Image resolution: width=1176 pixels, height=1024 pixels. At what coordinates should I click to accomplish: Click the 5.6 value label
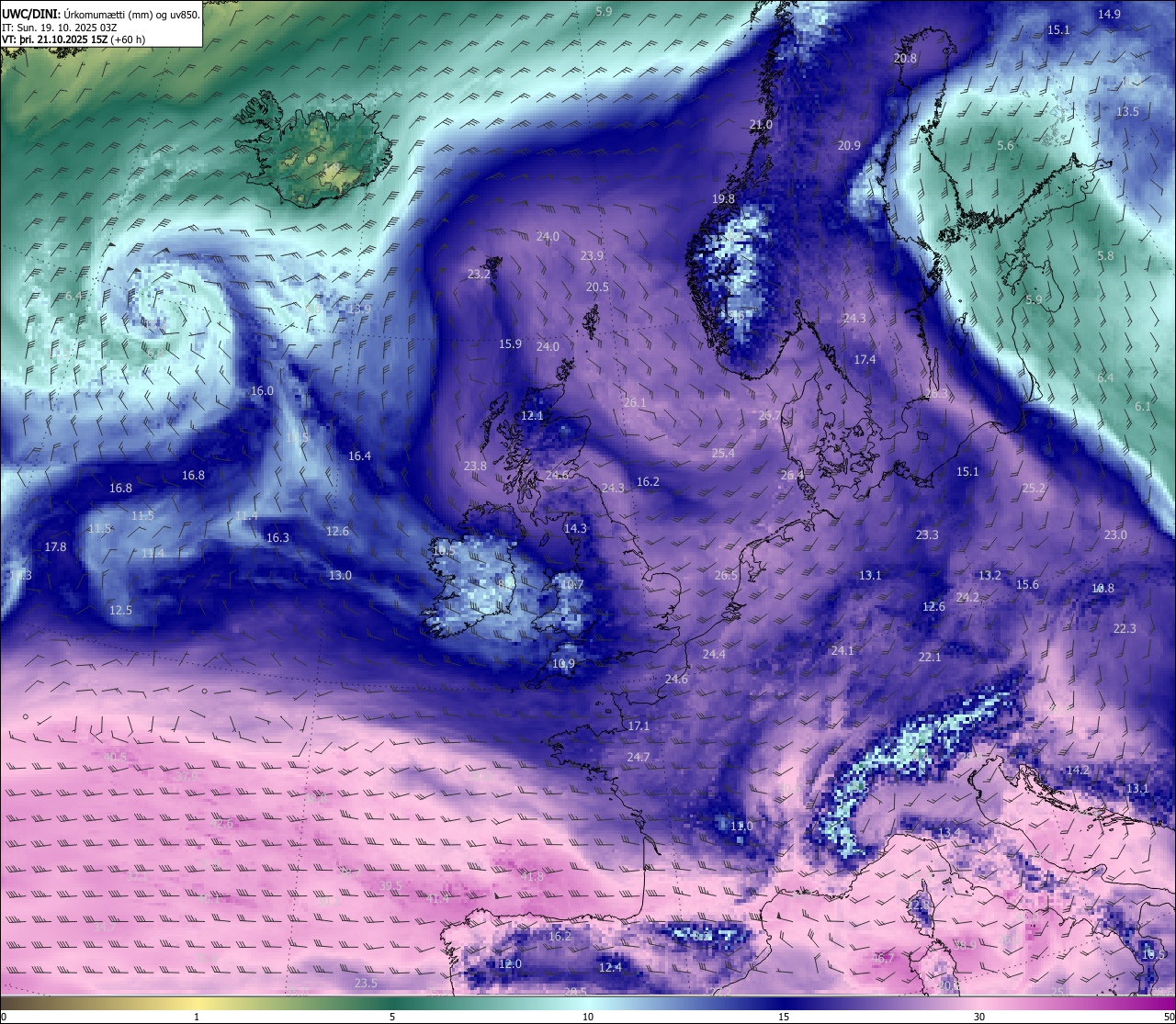pos(1006,145)
